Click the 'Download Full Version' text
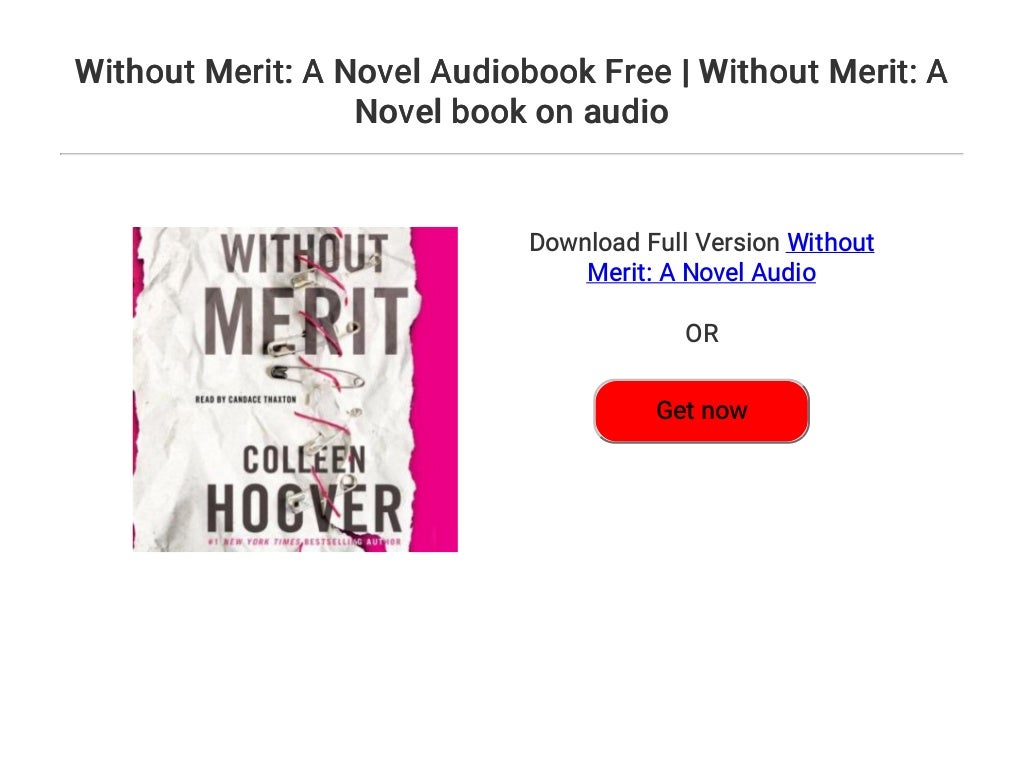 (654, 242)
